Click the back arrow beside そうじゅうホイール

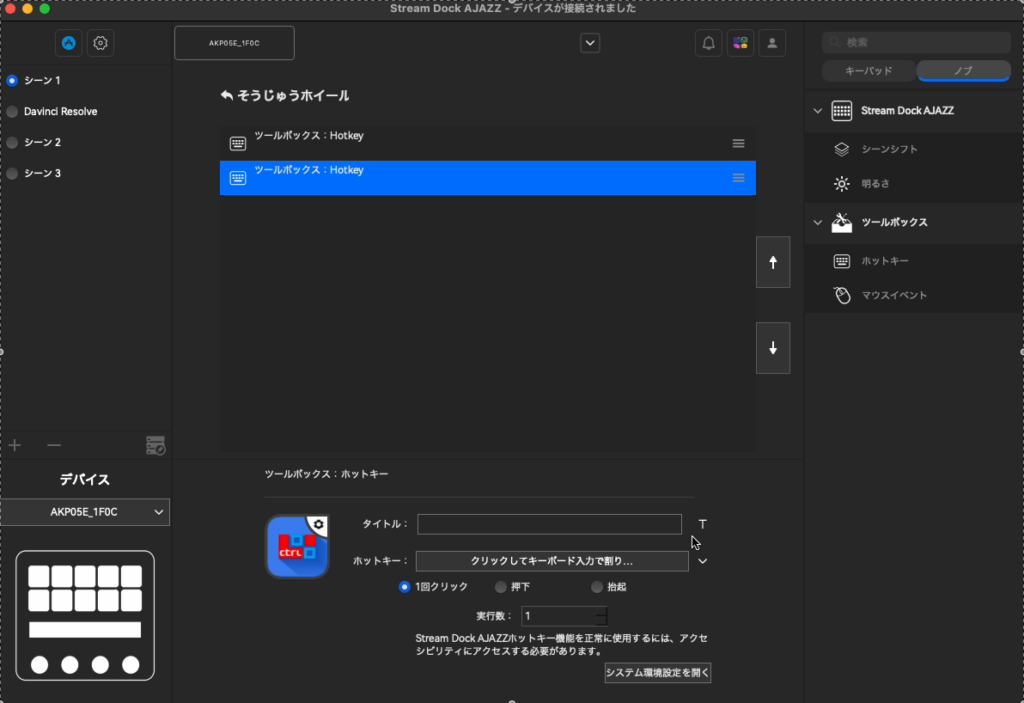click(x=227, y=96)
